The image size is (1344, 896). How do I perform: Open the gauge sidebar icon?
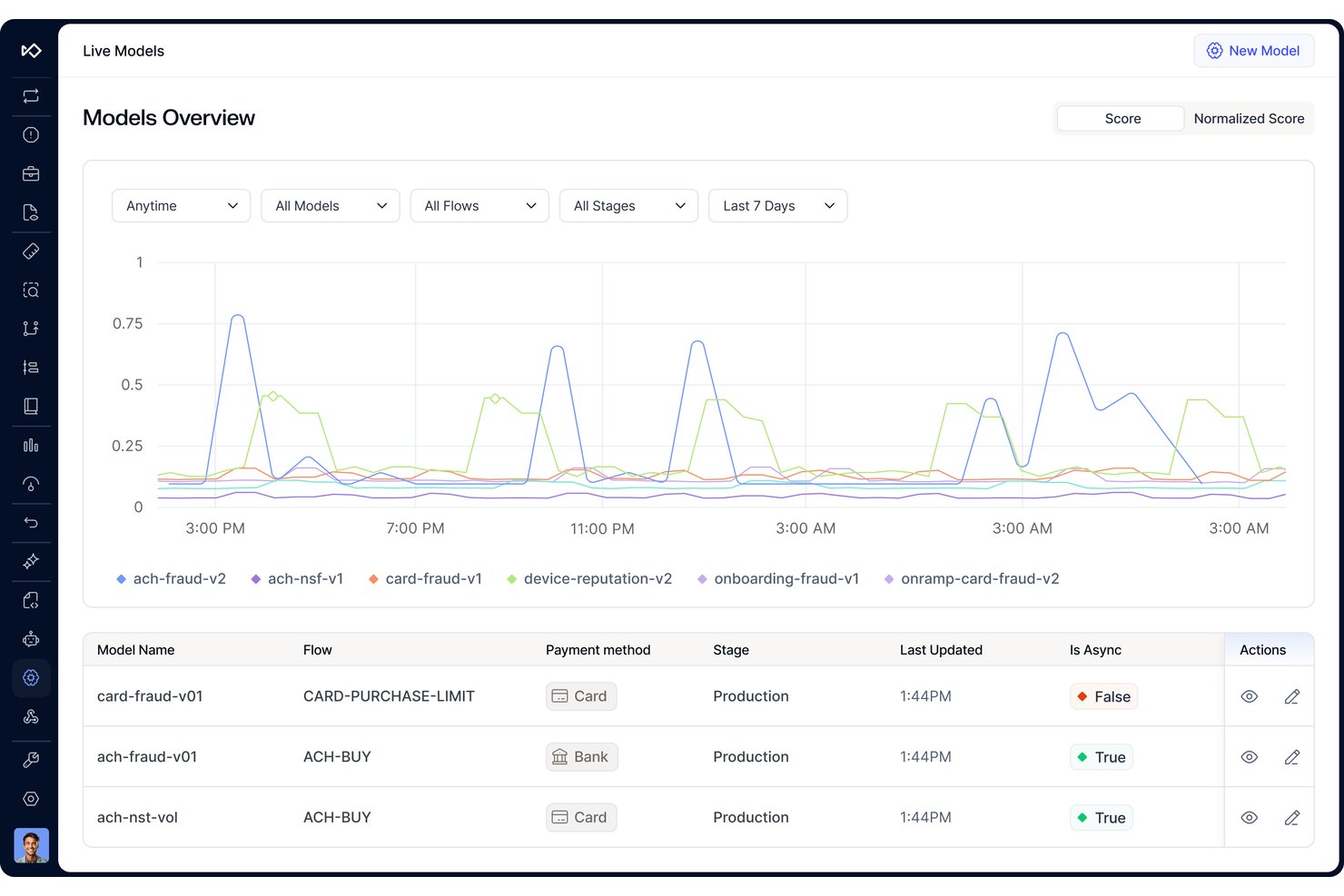point(31,484)
